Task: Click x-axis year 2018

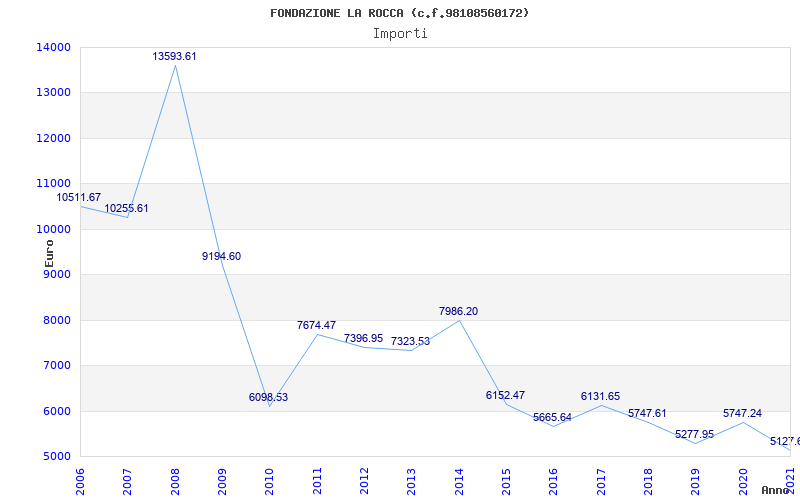Action: [648, 482]
